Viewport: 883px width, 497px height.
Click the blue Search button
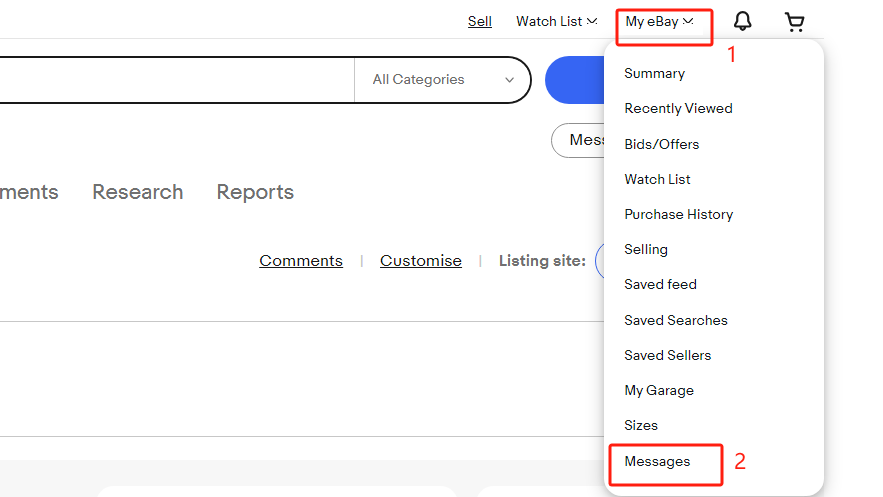(574, 80)
